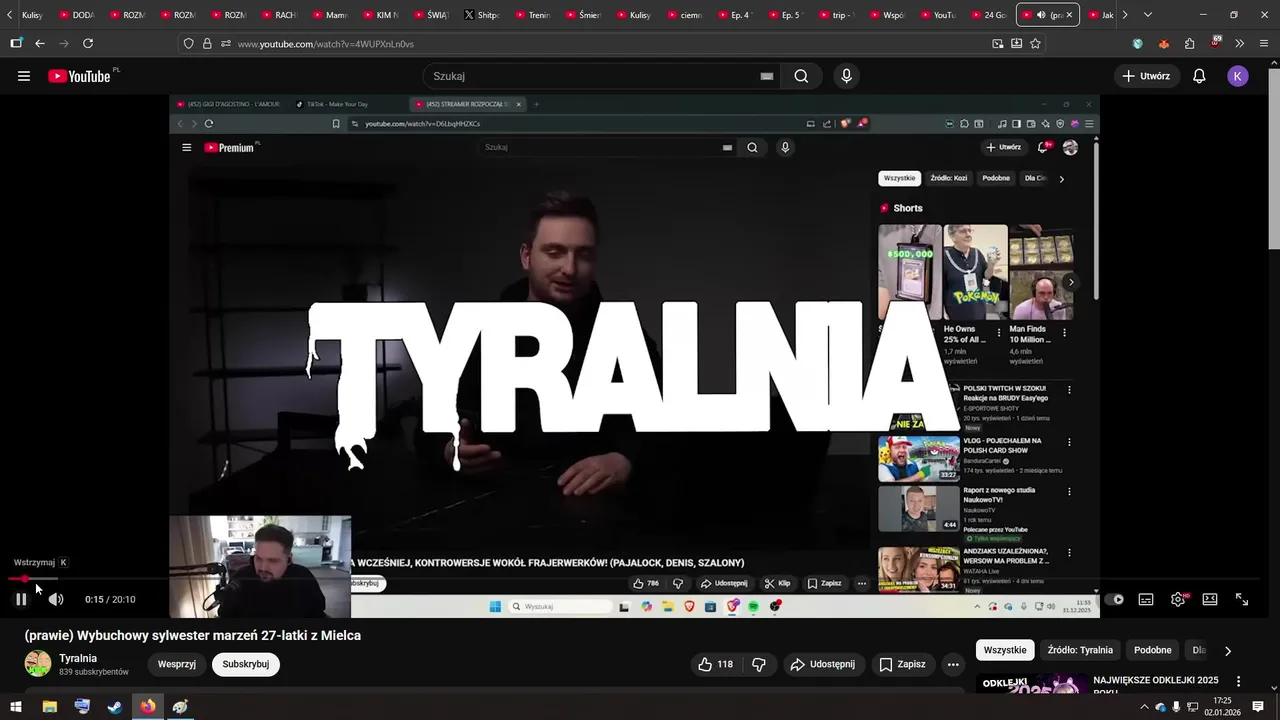Viewport: 1280px width, 720px height.
Task: Switch to the DODA browser tab
Action: [76, 15]
